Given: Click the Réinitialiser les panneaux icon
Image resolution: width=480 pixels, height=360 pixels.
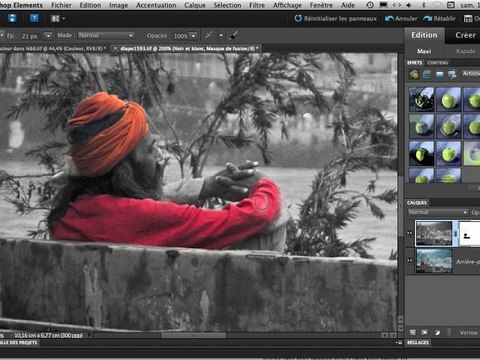Looking at the screenshot, I should click(x=298, y=18).
